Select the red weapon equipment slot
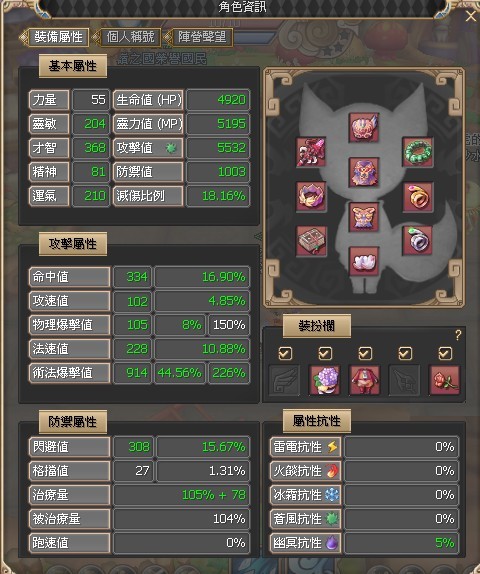 click(310, 152)
